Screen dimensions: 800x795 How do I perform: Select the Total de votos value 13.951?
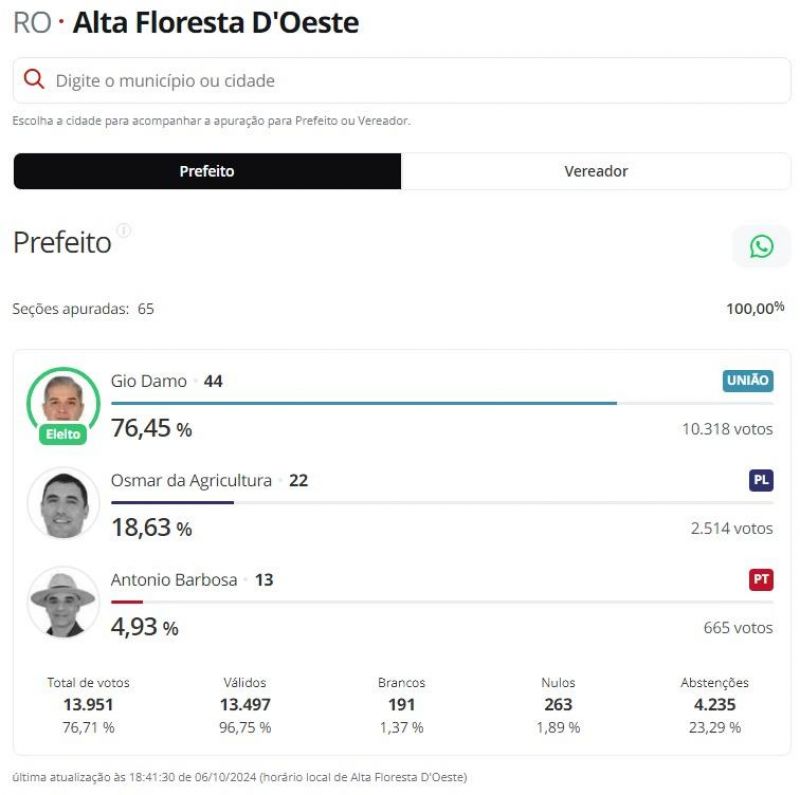89,704
